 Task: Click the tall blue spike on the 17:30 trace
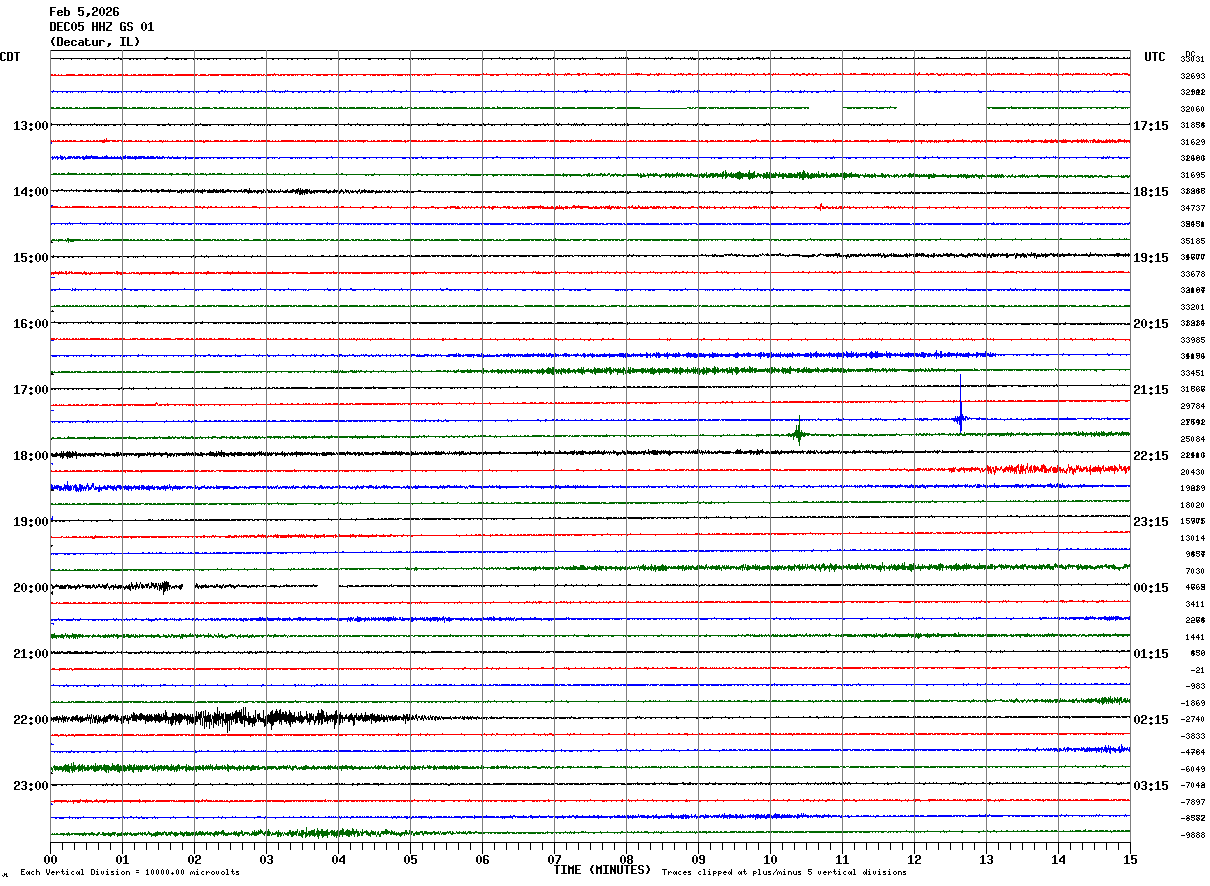point(960,405)
